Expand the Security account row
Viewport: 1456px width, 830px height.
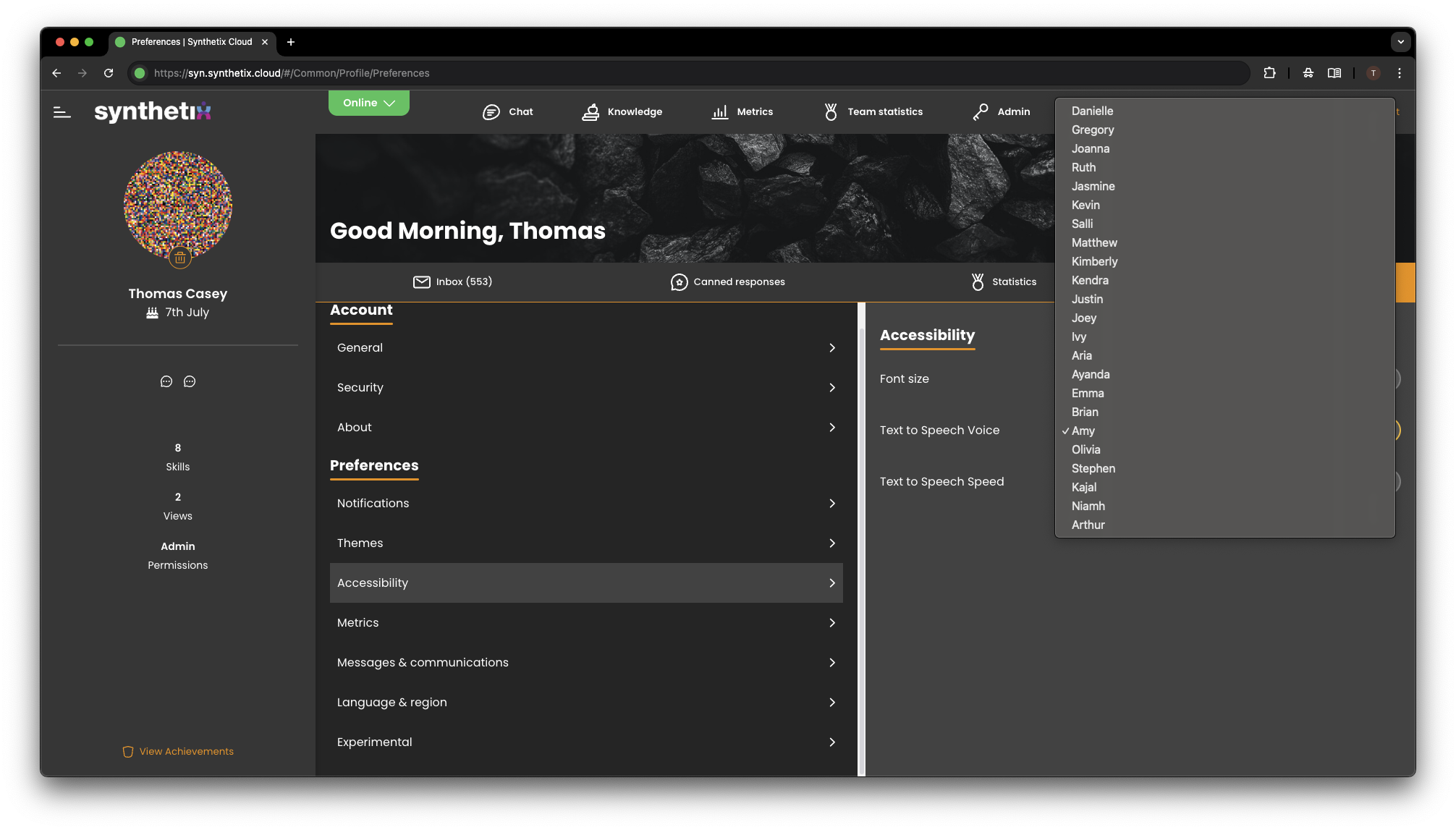pyautogui.click(x=586, y=387)
